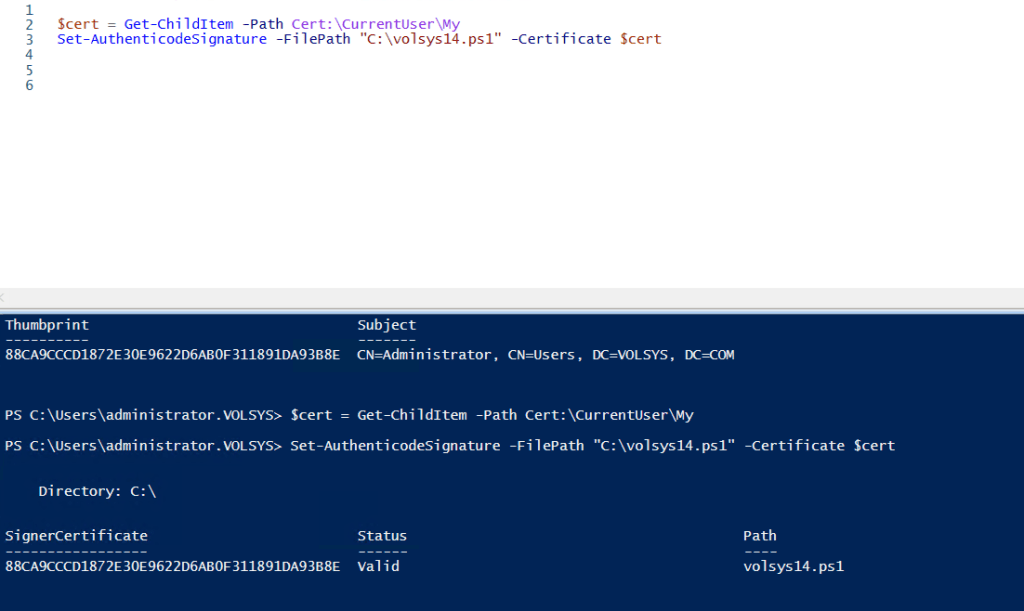Click the SignerCertificate column header in the console

tap(76, 536)
